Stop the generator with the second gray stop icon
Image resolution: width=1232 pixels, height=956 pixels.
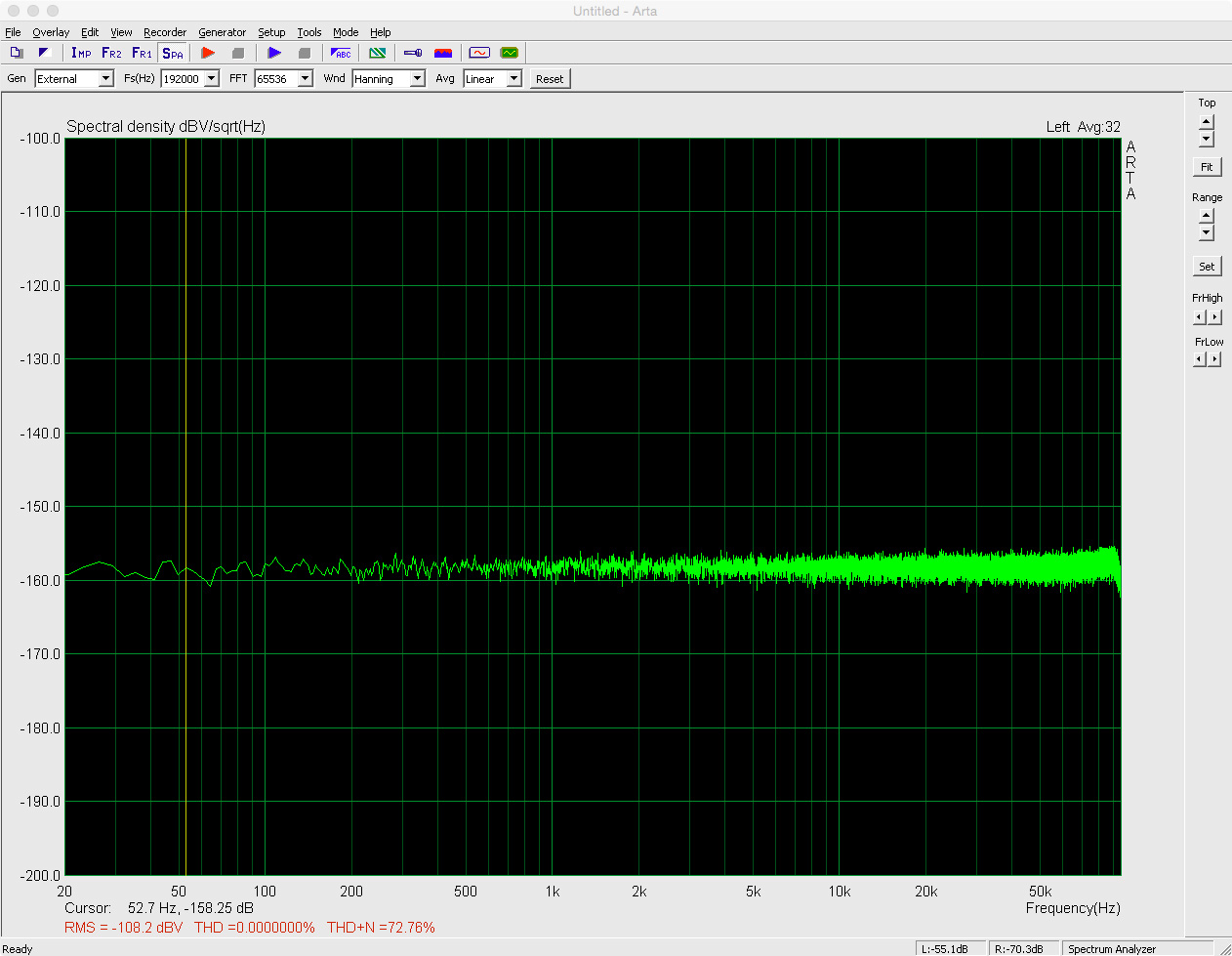tap(304, 53)
